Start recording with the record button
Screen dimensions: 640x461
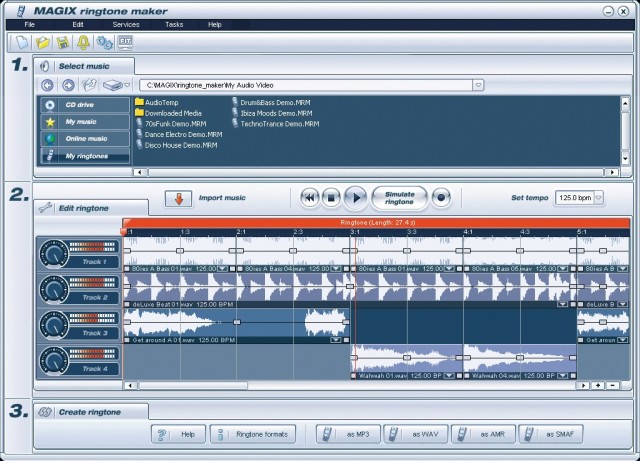(x=441, y=198)
